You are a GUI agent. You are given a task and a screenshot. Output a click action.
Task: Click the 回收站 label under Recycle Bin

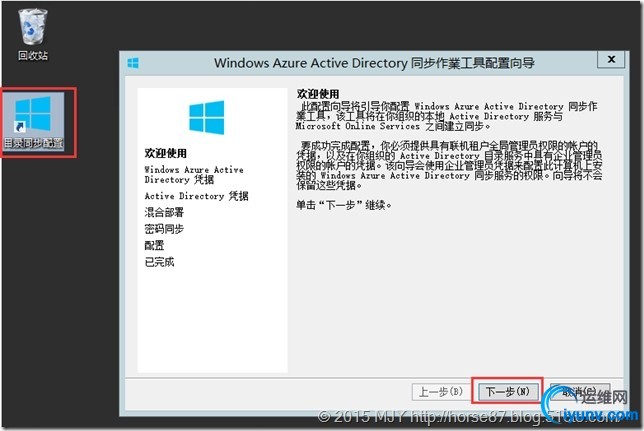tap(33, 55)
